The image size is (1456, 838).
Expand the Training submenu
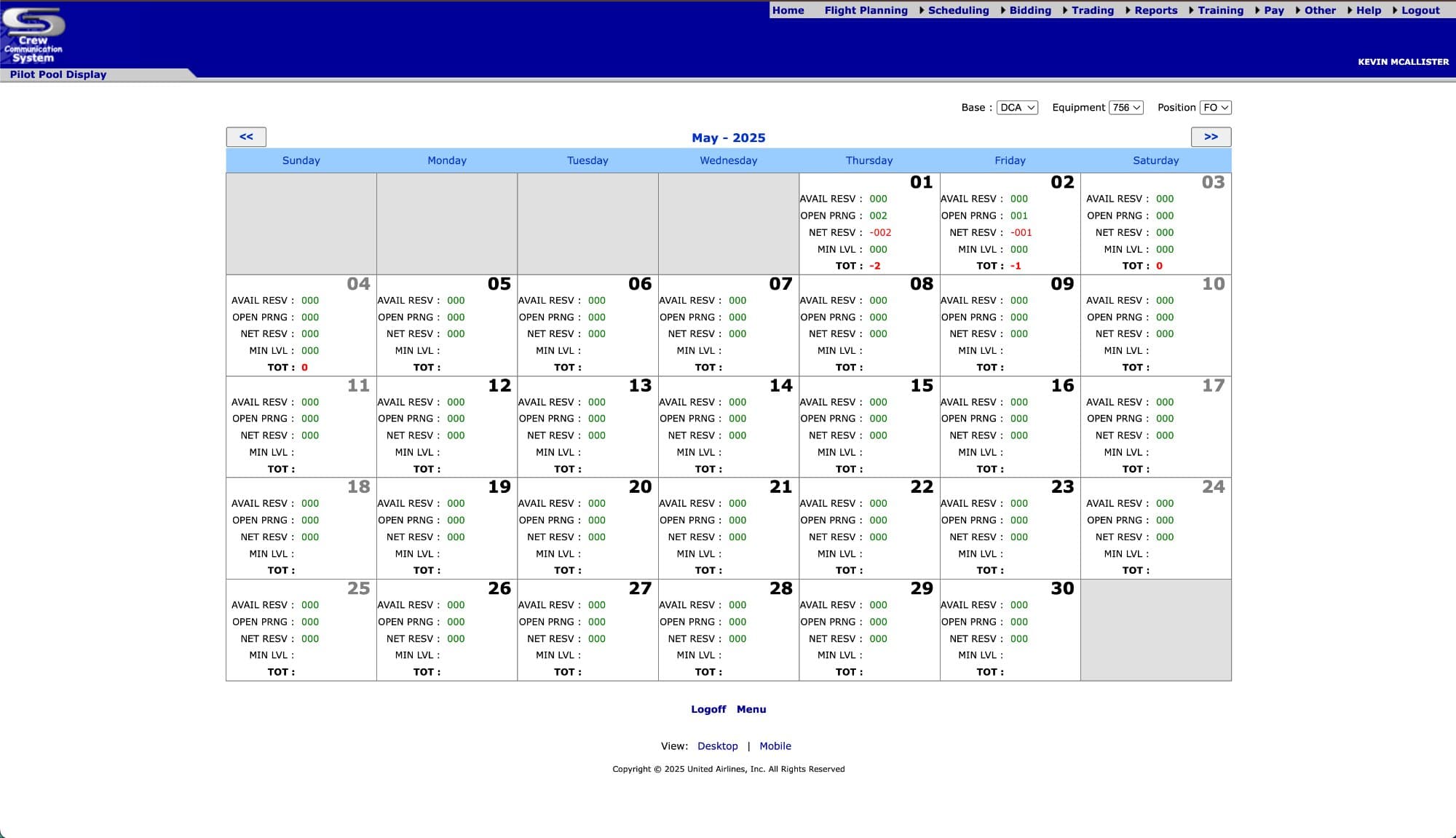point(1221,10)
